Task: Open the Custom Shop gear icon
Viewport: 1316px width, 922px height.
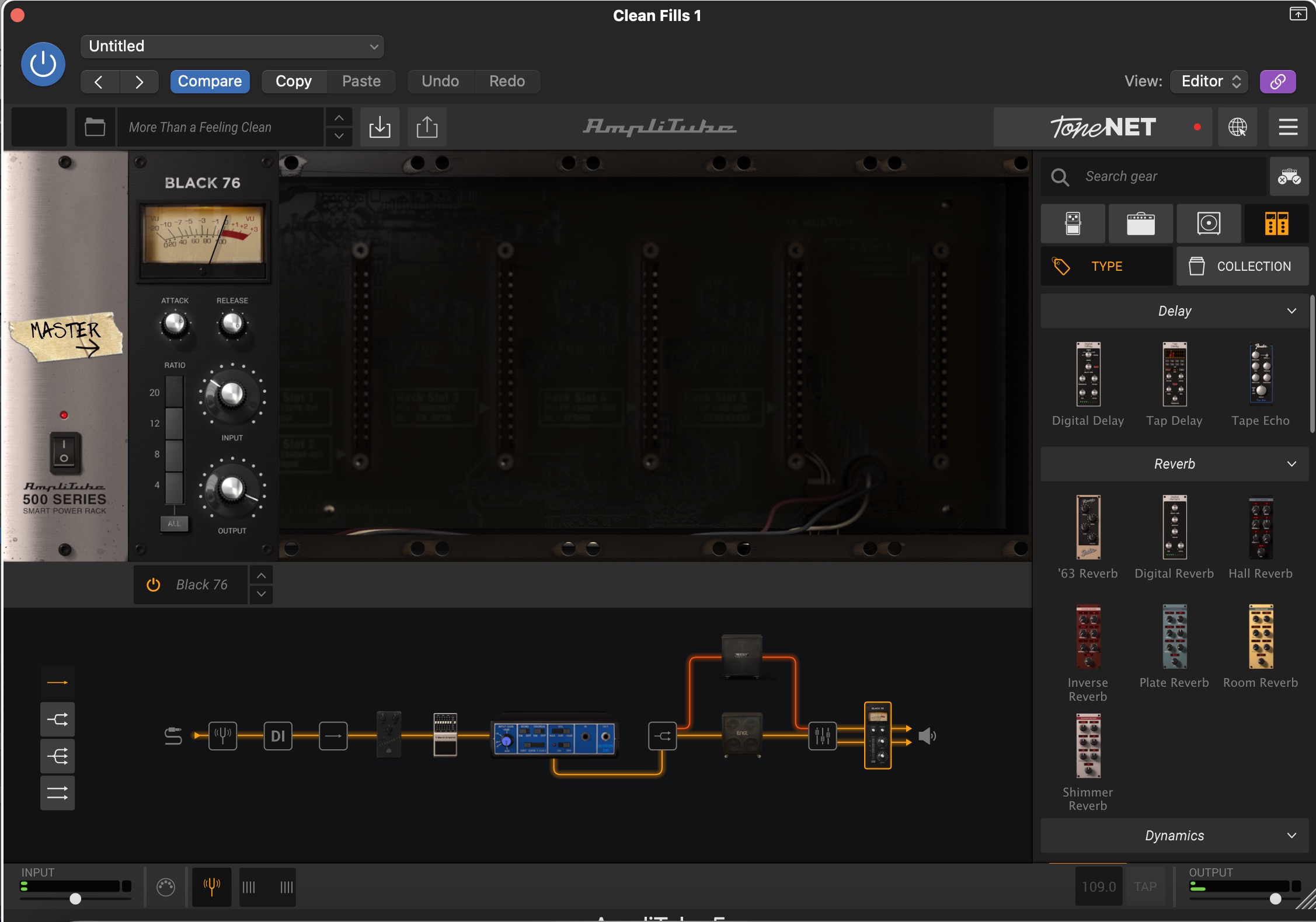Action: 1289,176
